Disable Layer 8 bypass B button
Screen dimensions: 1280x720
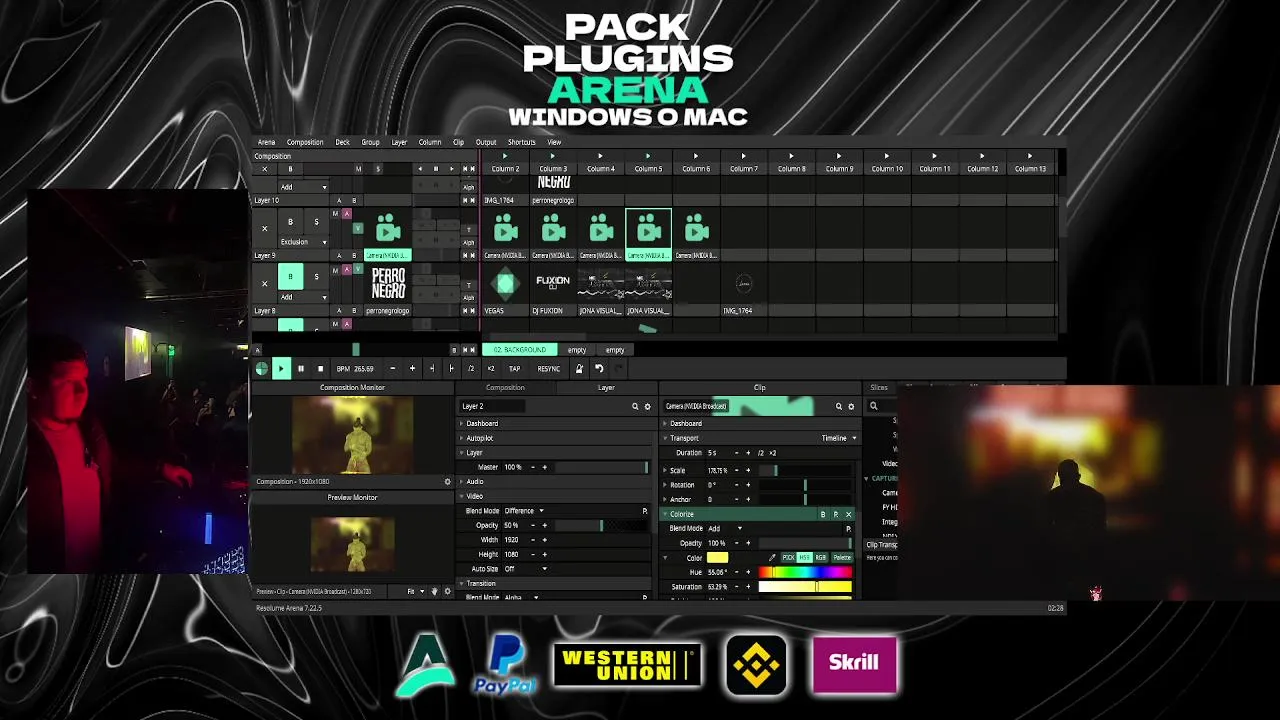290,277
